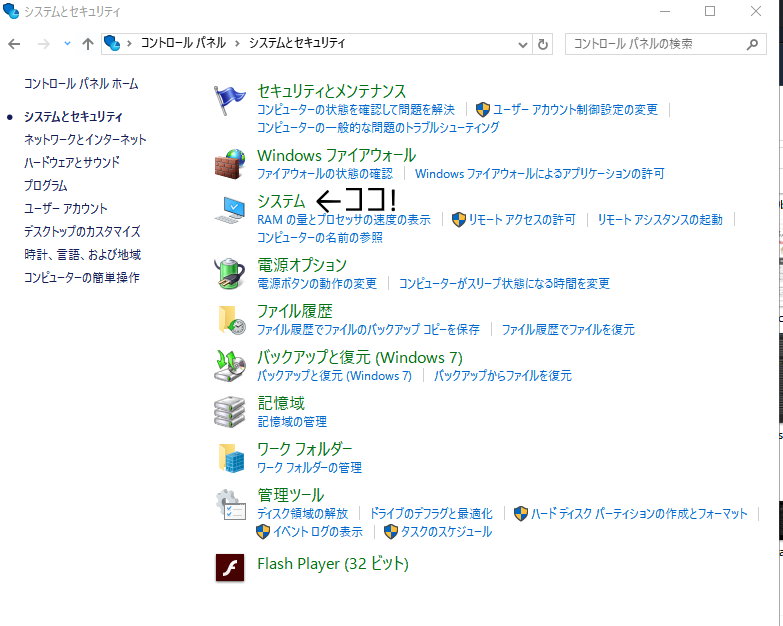This screenshot has width=783, height=626.
Task: Open ハードウェアとサウンド category
Action: pyautogui.click(x=72, y=162)
